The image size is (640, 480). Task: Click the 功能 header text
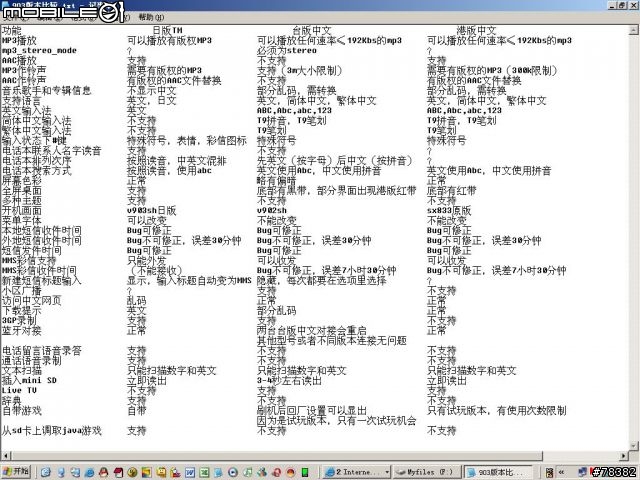coord(11,31)
